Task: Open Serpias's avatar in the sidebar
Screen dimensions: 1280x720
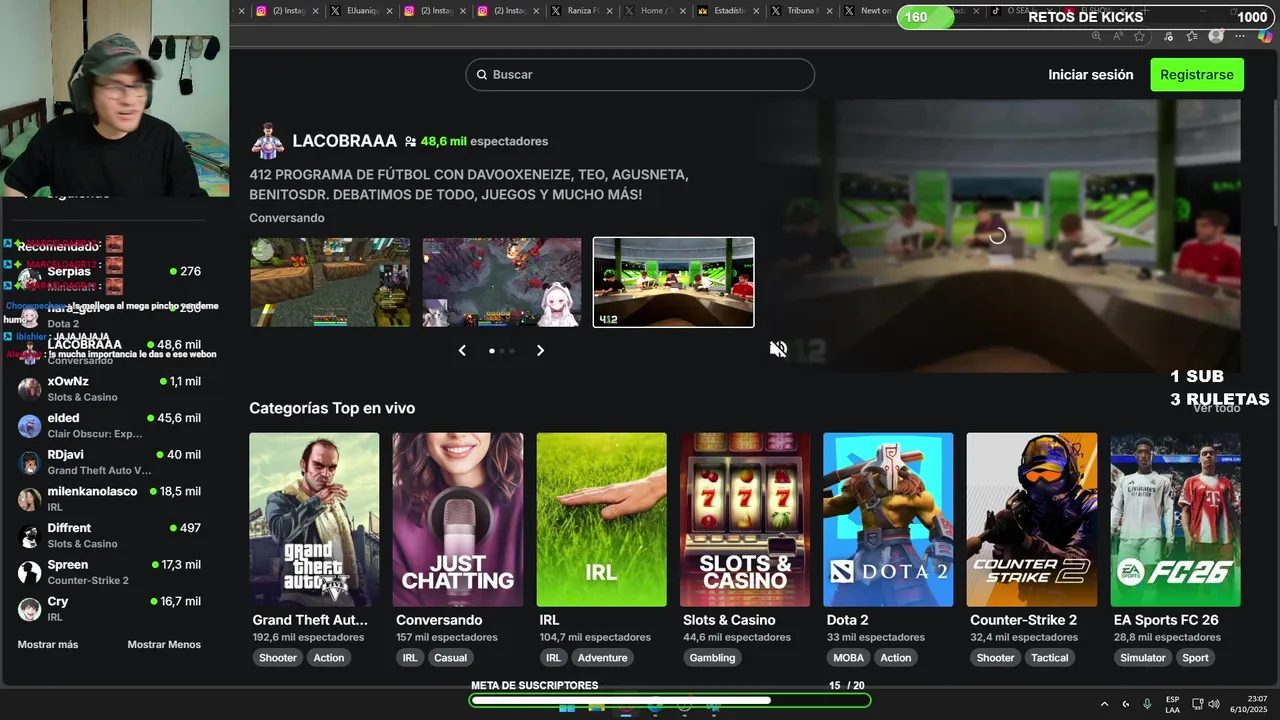Action: click(30, 280)
